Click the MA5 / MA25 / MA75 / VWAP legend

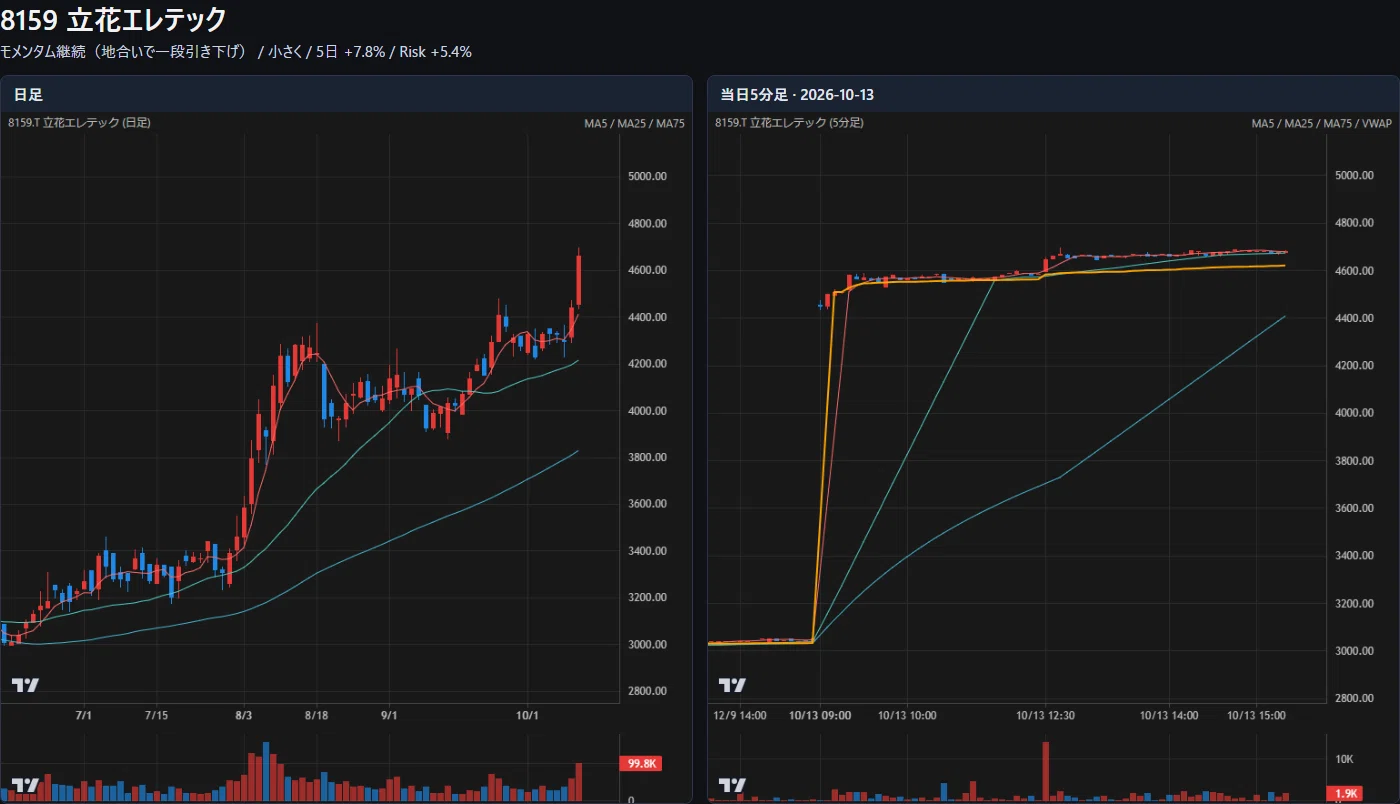pyautogui.click(x=1321, y=123)
